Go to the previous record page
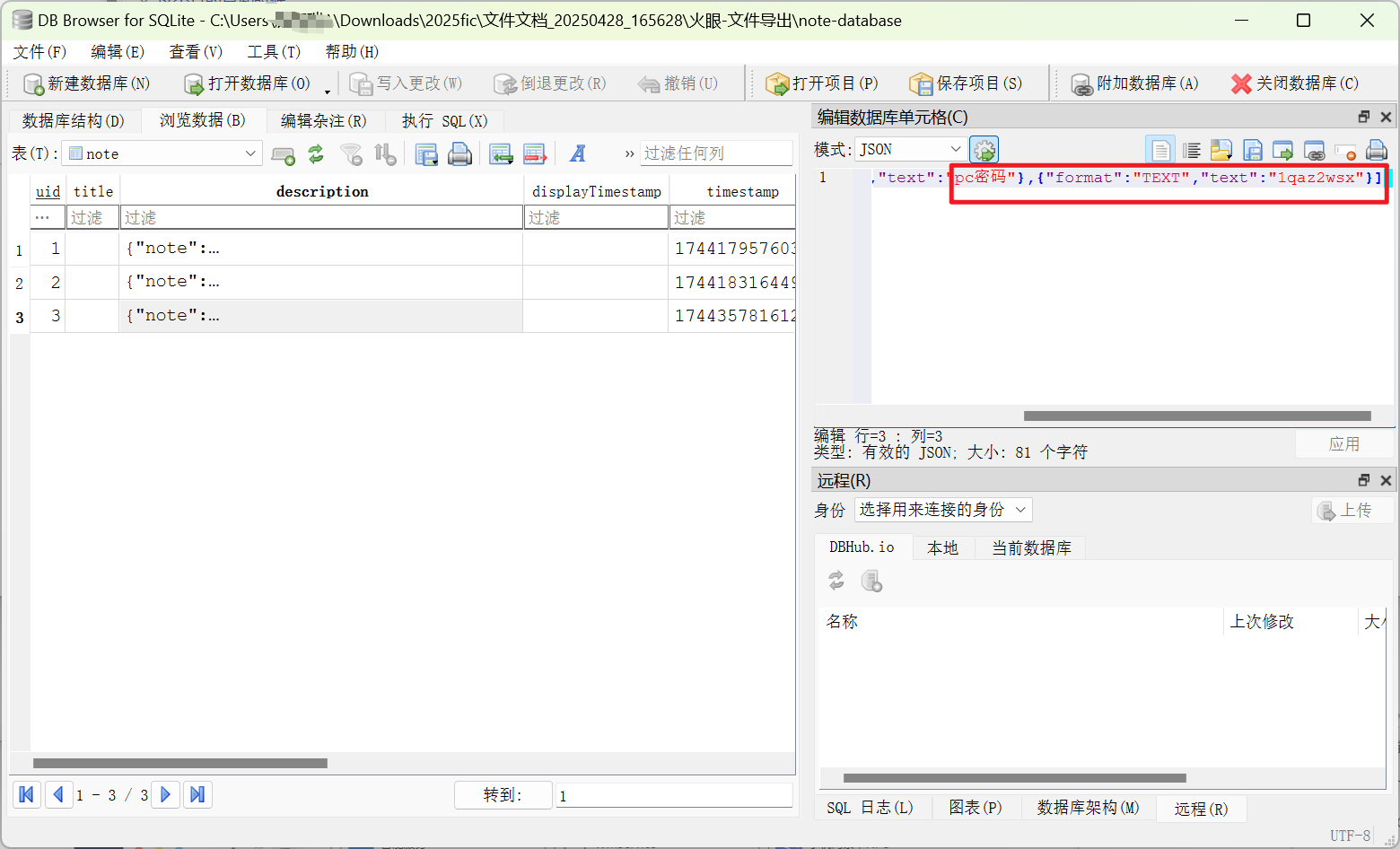This screenshot has height=849, width=1400. 59,794
